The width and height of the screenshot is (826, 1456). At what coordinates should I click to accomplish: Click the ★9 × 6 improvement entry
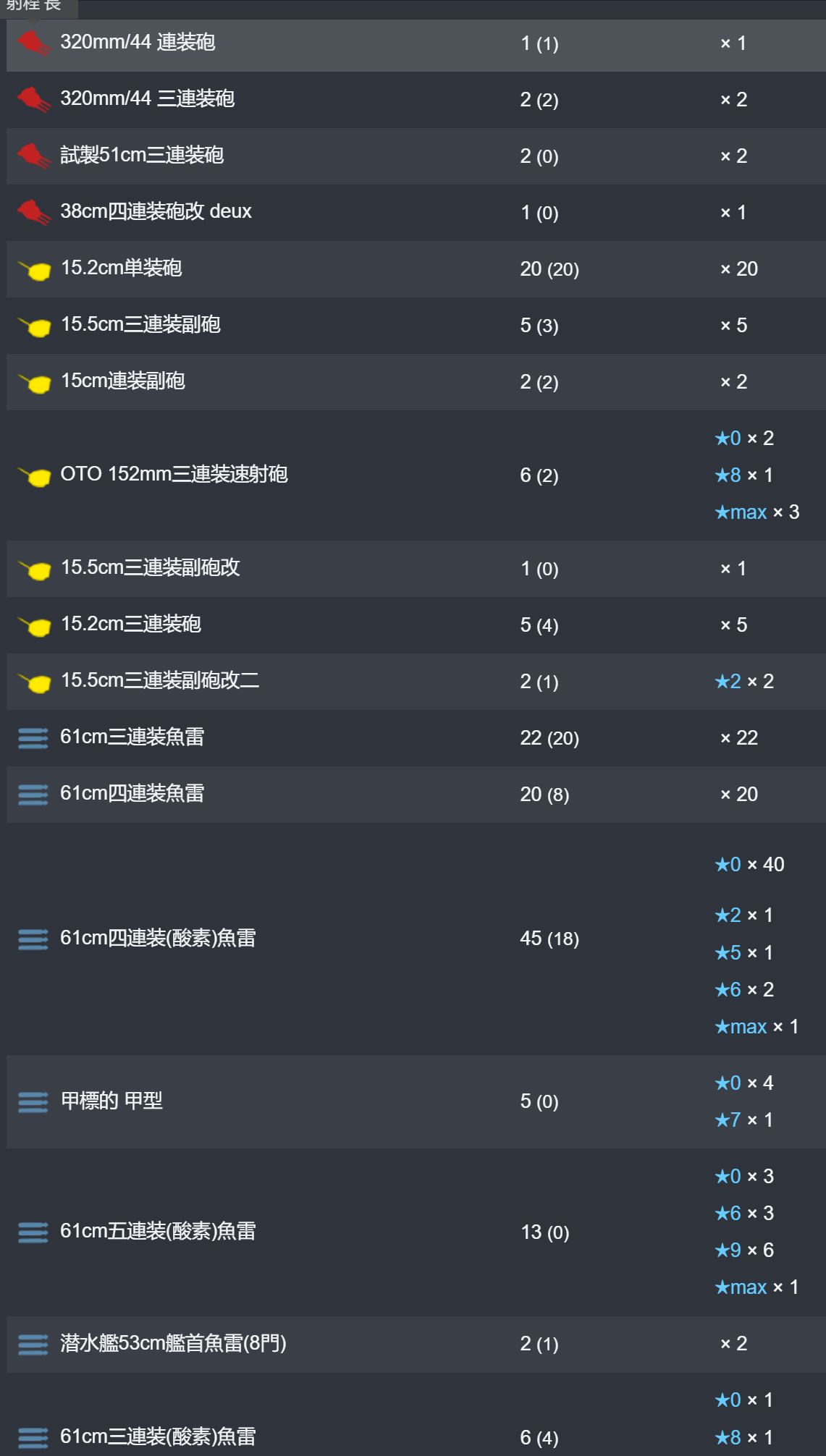[x=744, y=1250]
